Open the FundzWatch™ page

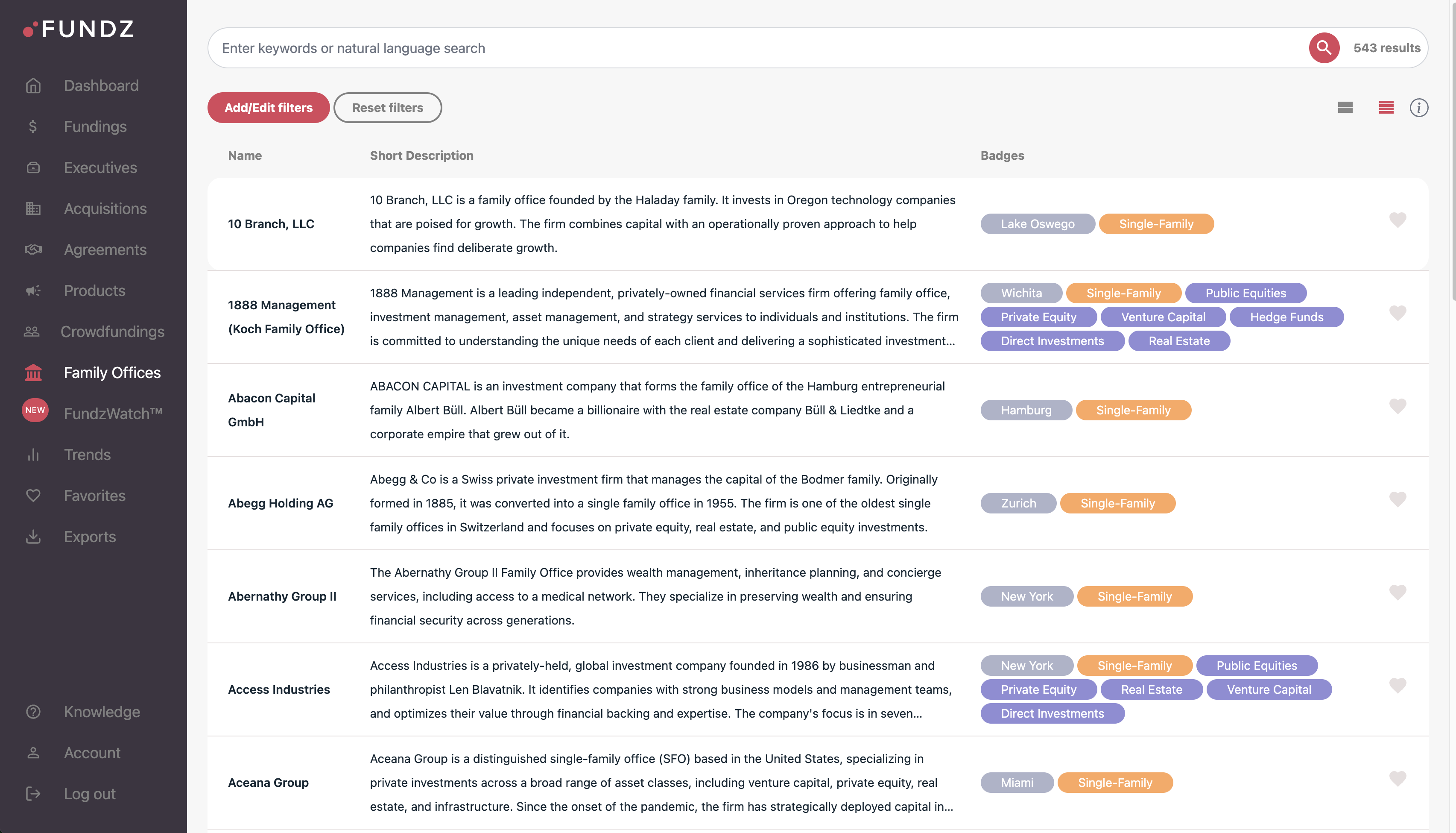(x=113, y=414)
